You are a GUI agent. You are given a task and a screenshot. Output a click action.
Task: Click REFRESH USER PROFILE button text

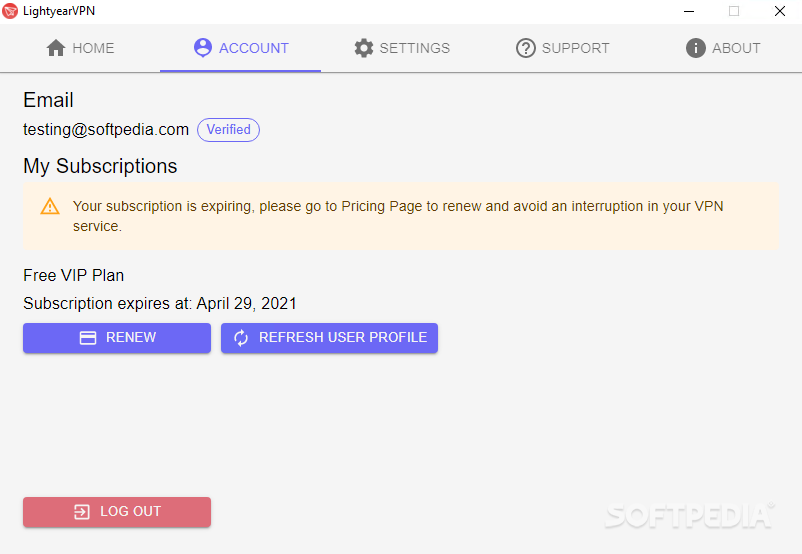pos(343,338)
